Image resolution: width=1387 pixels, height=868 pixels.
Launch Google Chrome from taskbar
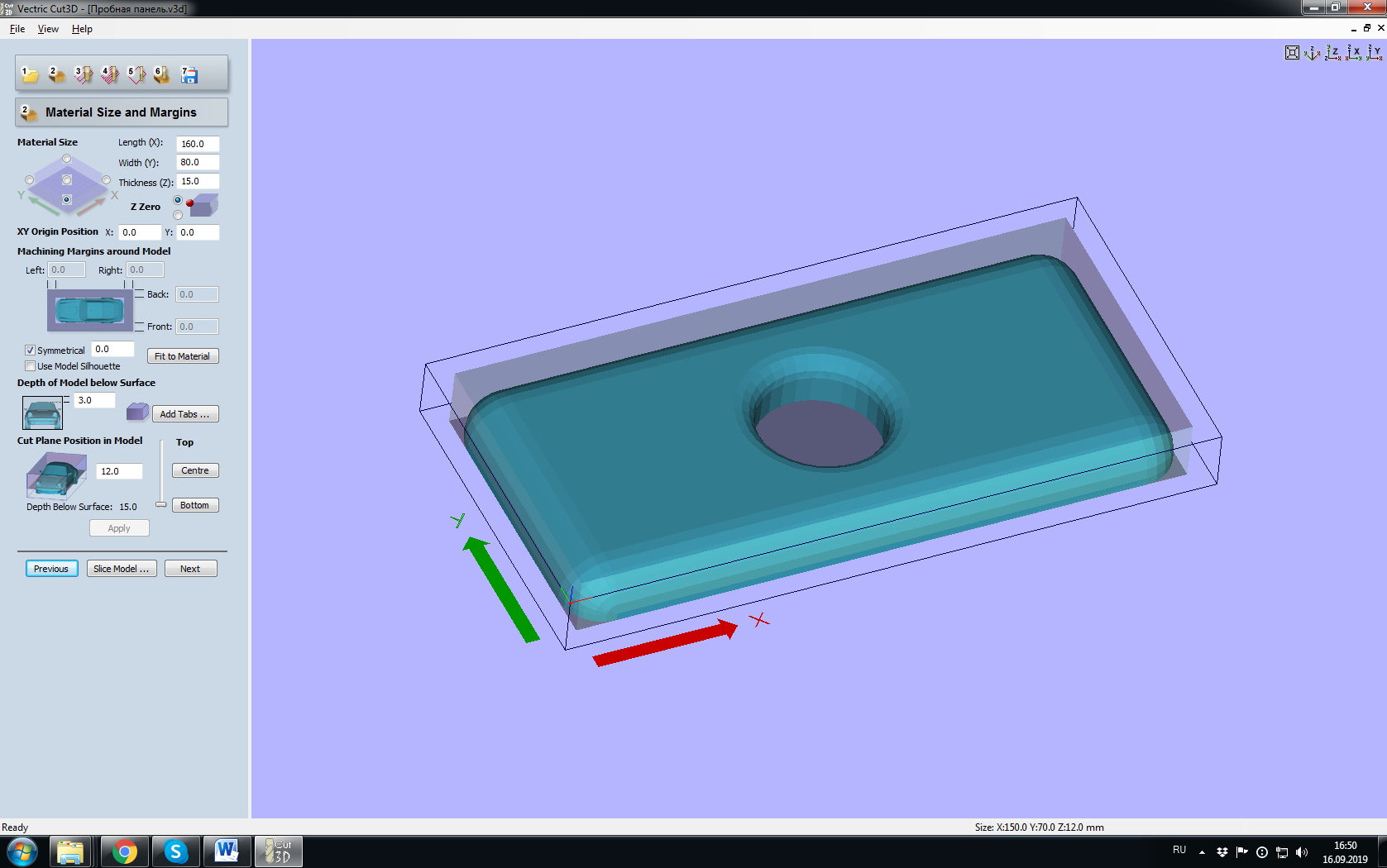coord(125,851)
